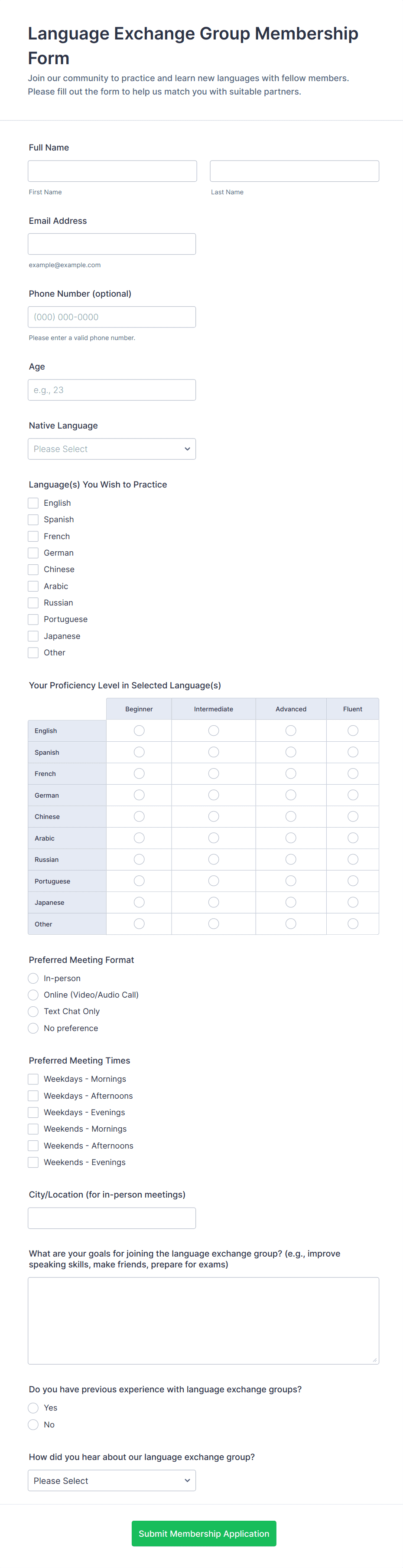
Task: Select Yes for previous experience
Action: [x=33, y=1408]
